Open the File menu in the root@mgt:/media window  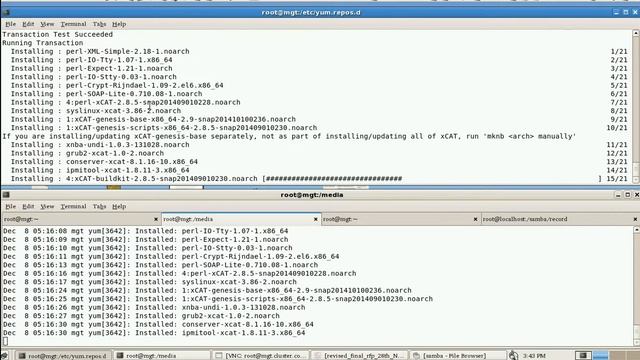tap(11, 207)
